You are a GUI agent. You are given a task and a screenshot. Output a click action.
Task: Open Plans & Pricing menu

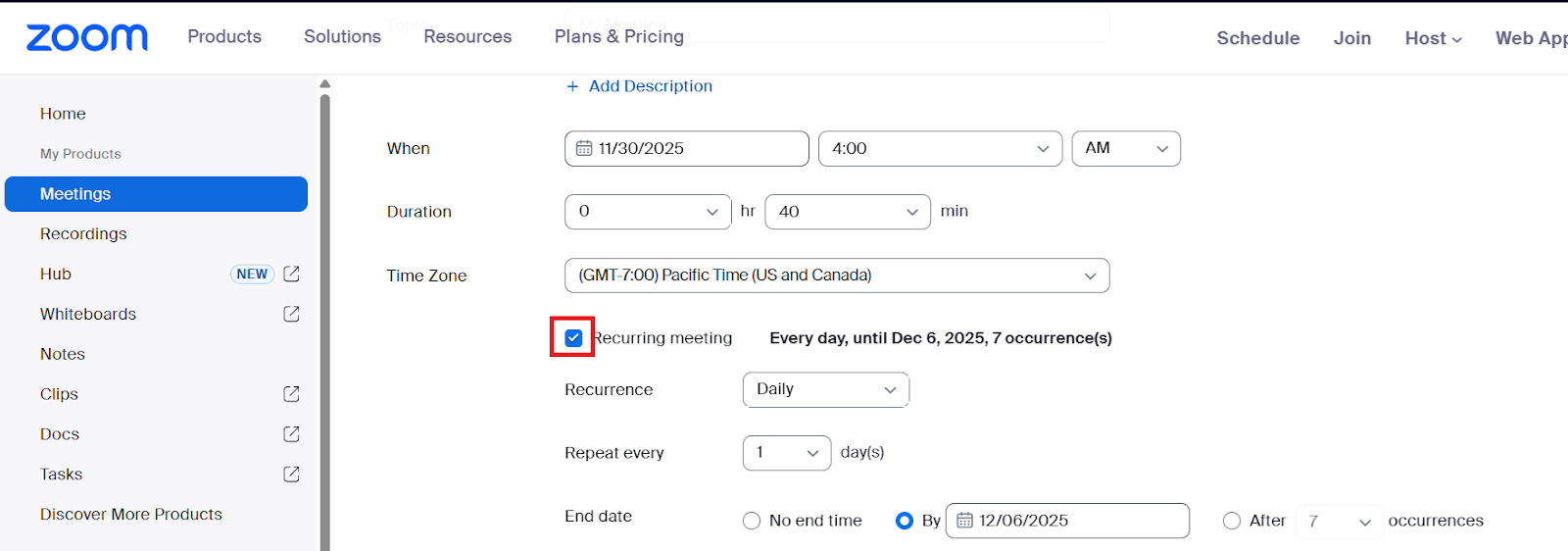pyautogui.click(x=618, y=37)
